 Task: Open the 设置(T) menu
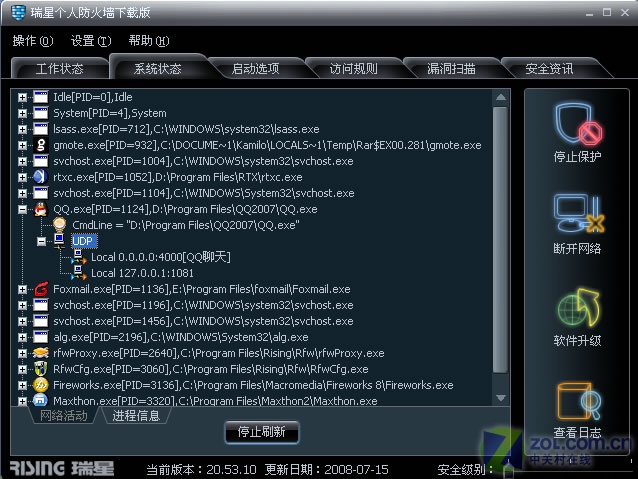tap(91, 41)
